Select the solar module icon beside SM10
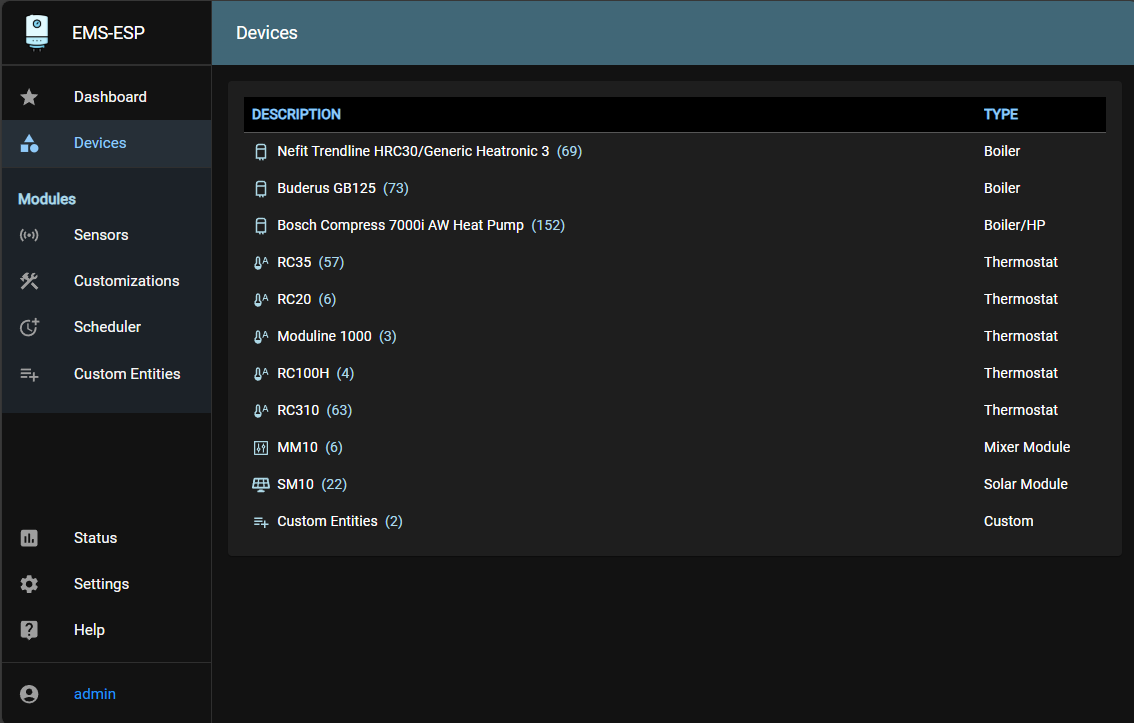 261,484
